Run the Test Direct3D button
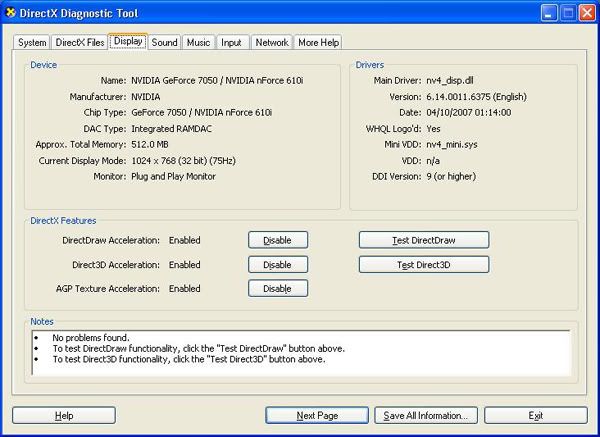Image resolution: width=600 pixels, height=437 pixels. tap(424, 265)
